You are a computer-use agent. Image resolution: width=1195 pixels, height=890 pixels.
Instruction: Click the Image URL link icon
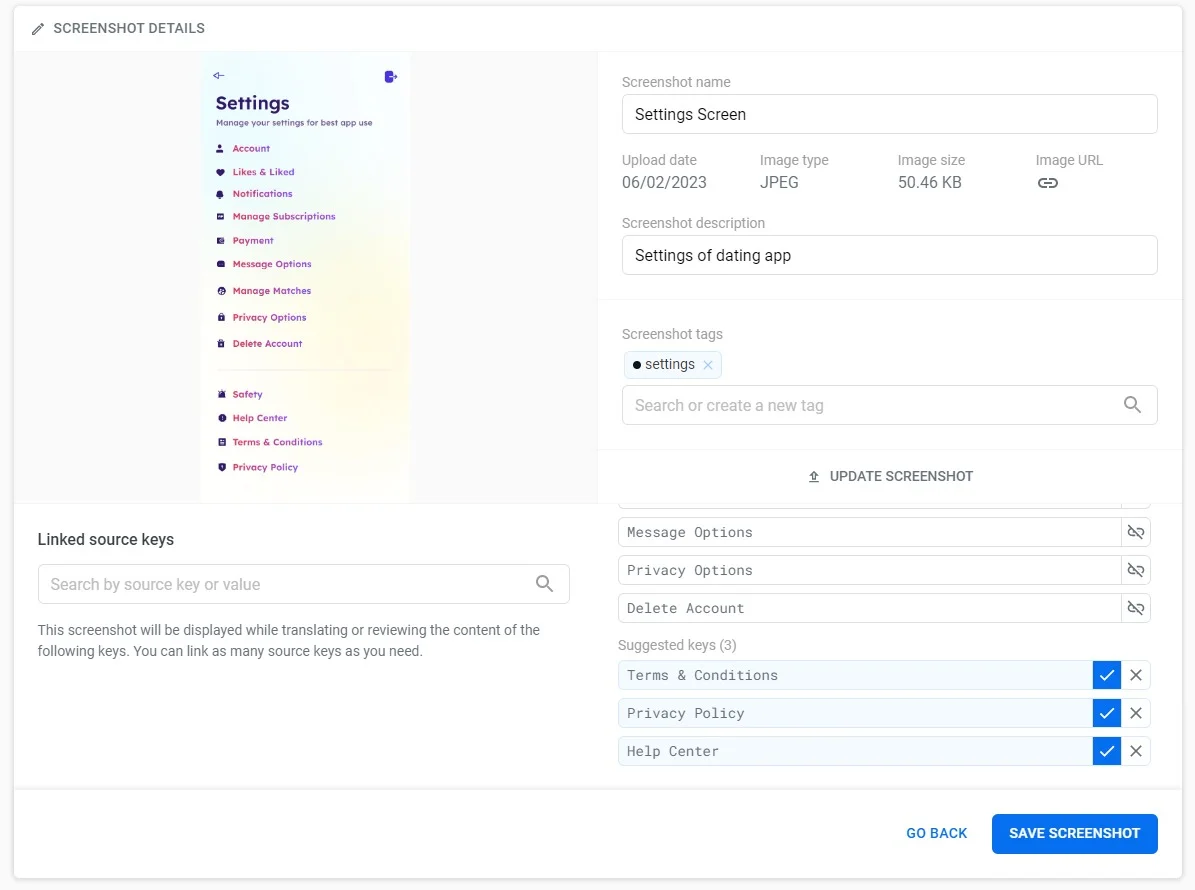[1047, 183]
